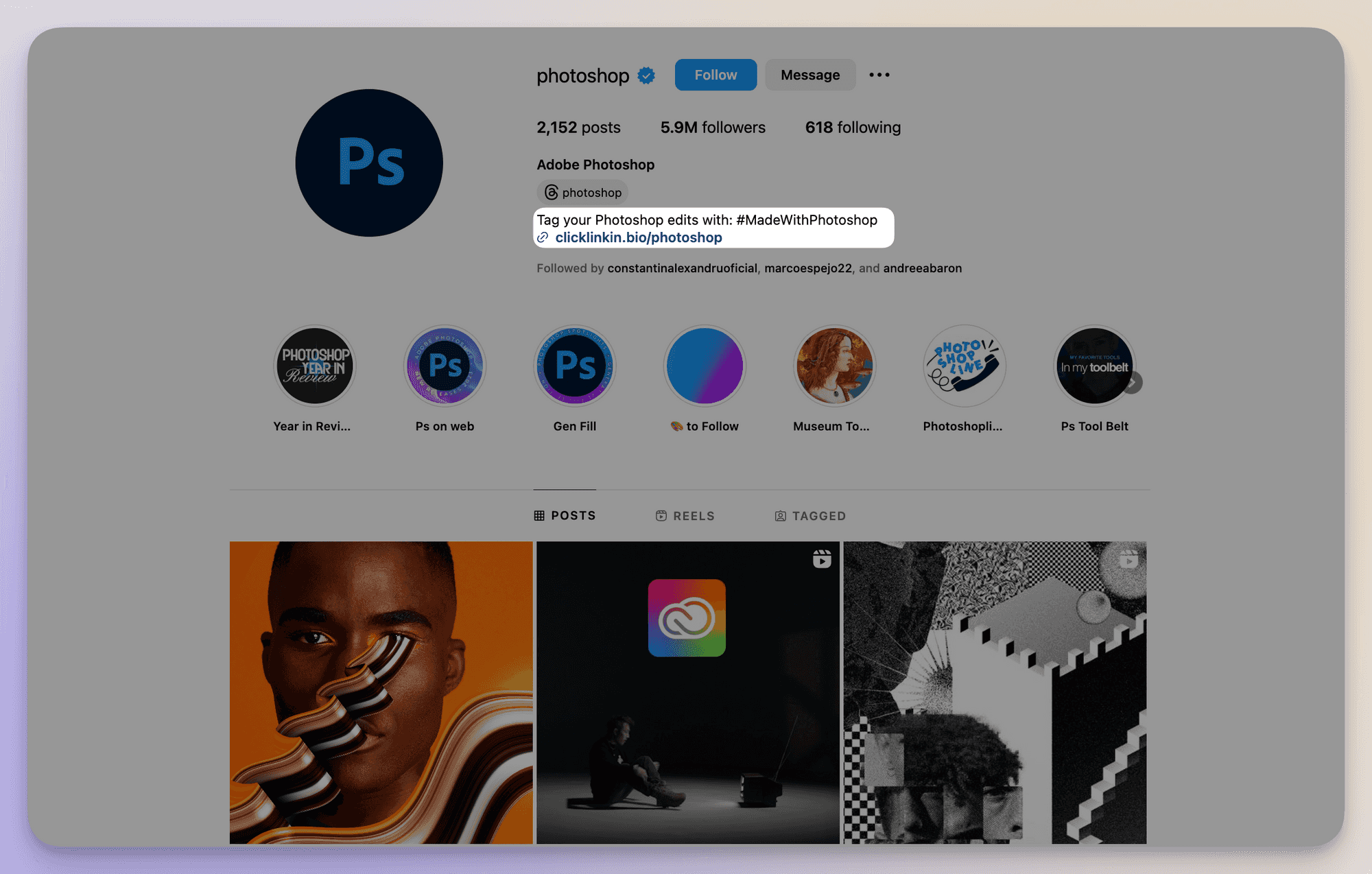
Task: Send a Message to photoshop
Action: click(810, 75)
